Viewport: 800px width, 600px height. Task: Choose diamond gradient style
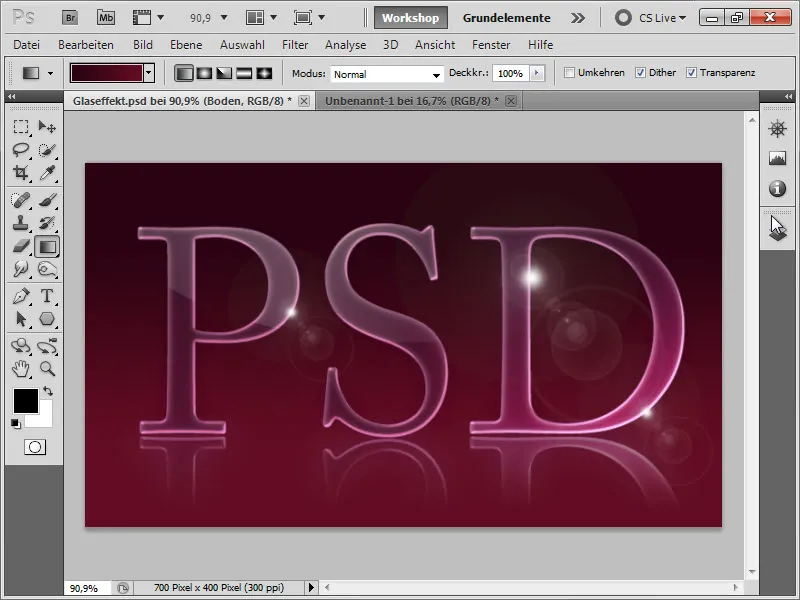point(264,73)
